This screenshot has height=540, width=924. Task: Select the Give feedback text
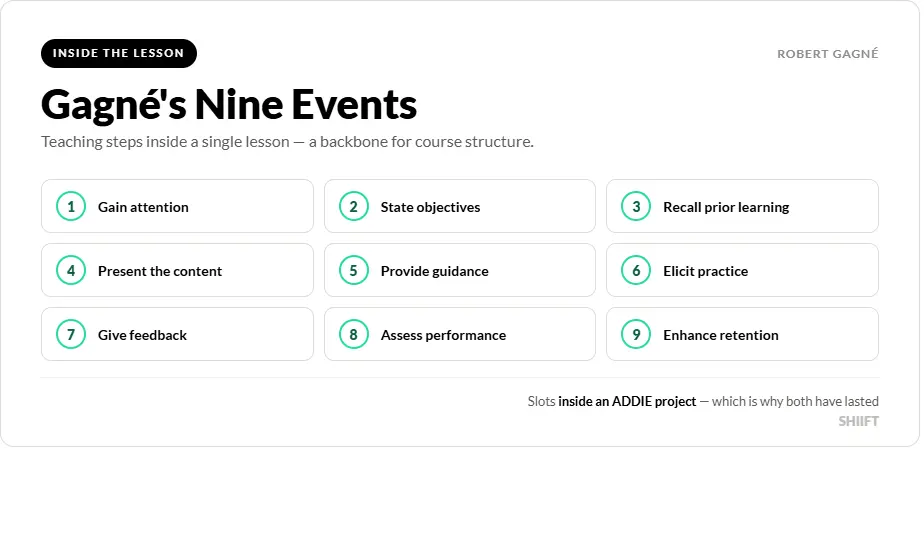pyautogui.click(x=142, y=335)
